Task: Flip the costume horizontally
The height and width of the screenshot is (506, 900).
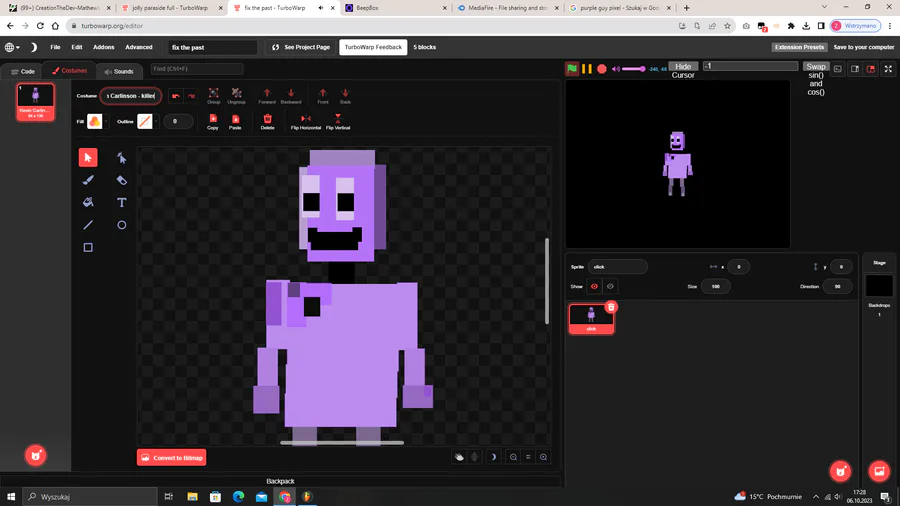Action: click(x=306, y=122)
